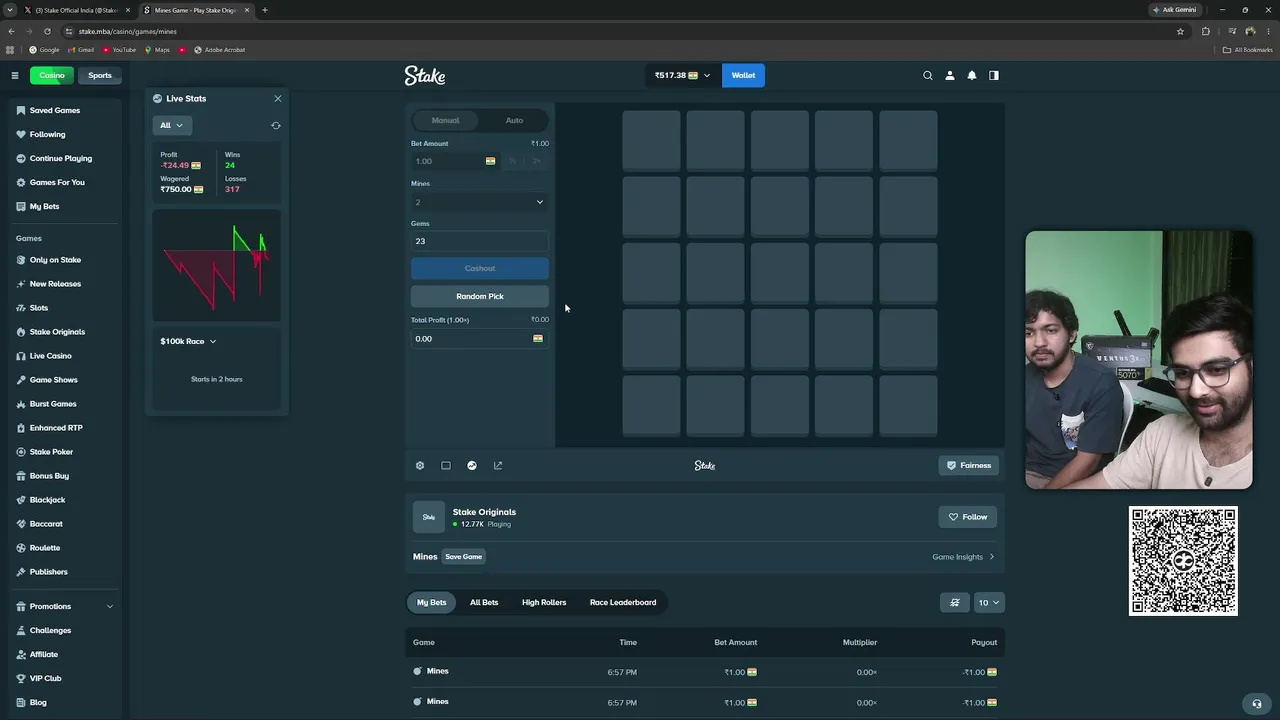Double the bet amount with 2×
This screenshot has height=720, width=1280.
537,161
